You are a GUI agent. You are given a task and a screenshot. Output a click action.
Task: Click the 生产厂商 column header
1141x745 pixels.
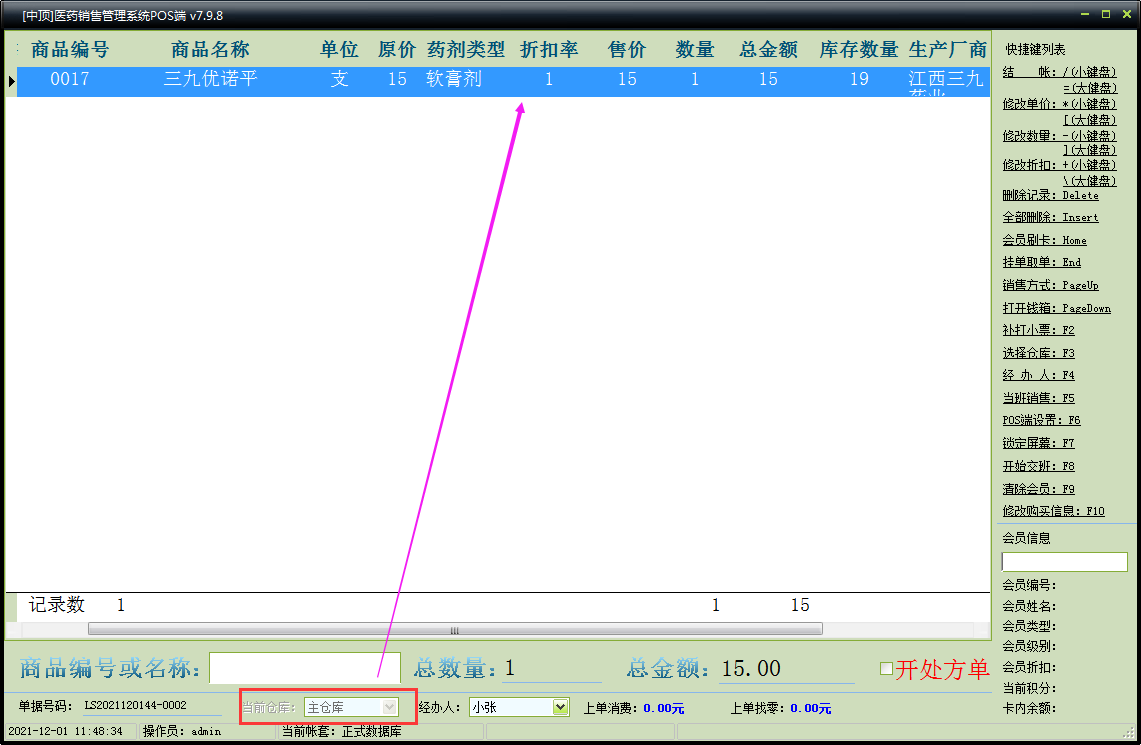[947, 49]
